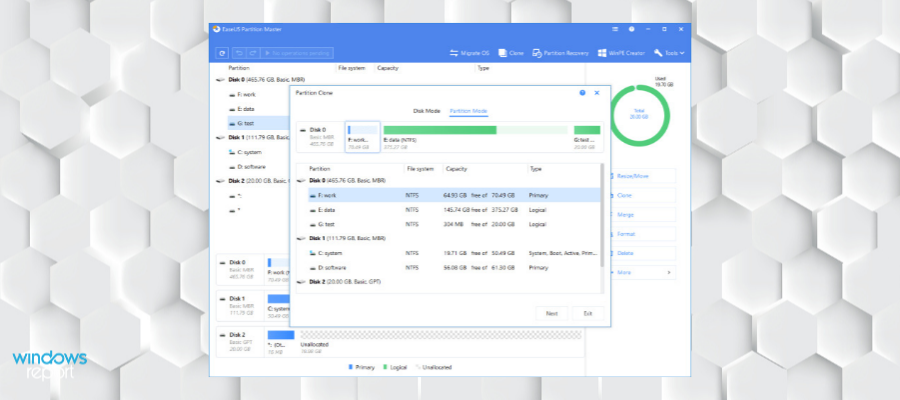
Task: Click Capacity column header in dialog
Action: (456, 169)
